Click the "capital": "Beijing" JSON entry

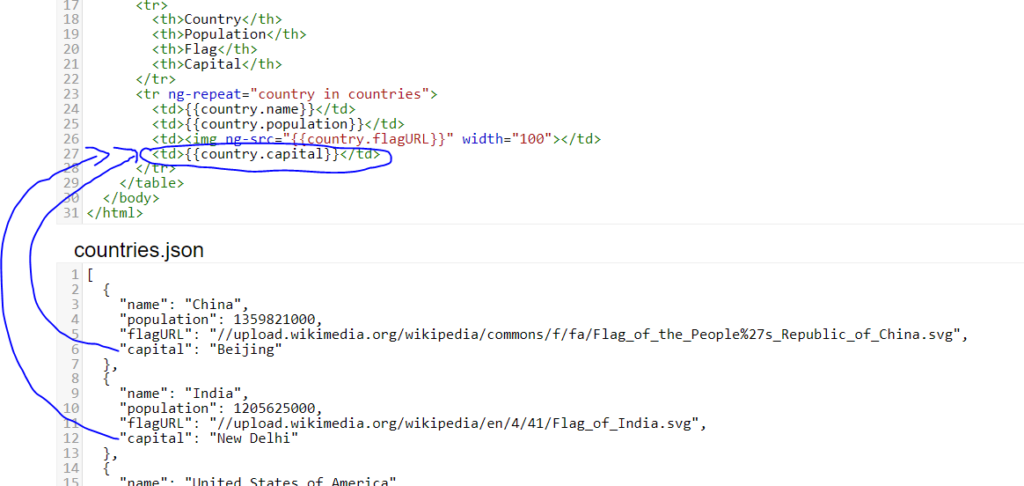click(x=201, y=349)
